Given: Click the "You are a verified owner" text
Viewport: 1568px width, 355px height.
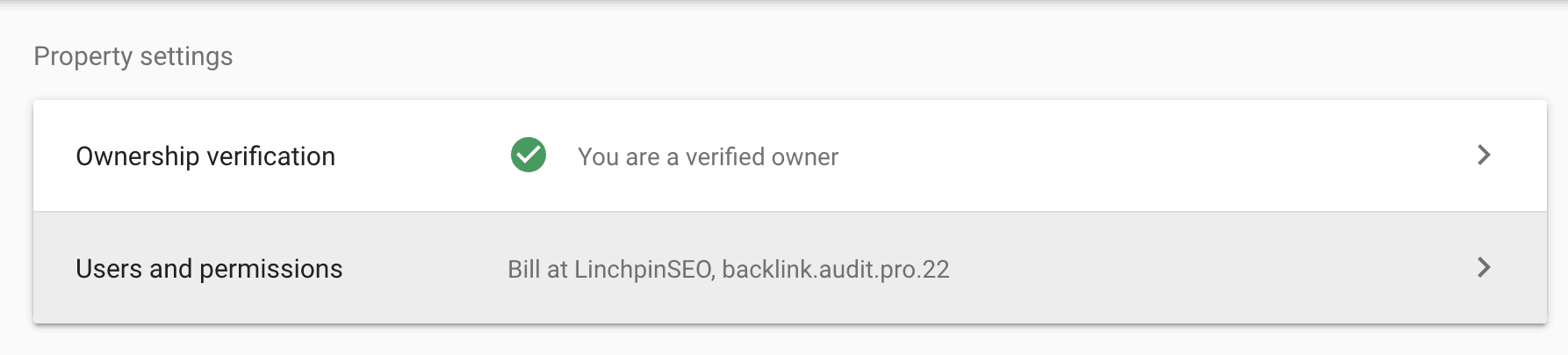Looking at the screenshot, I should pyautogui.click(x=708, y=157).
